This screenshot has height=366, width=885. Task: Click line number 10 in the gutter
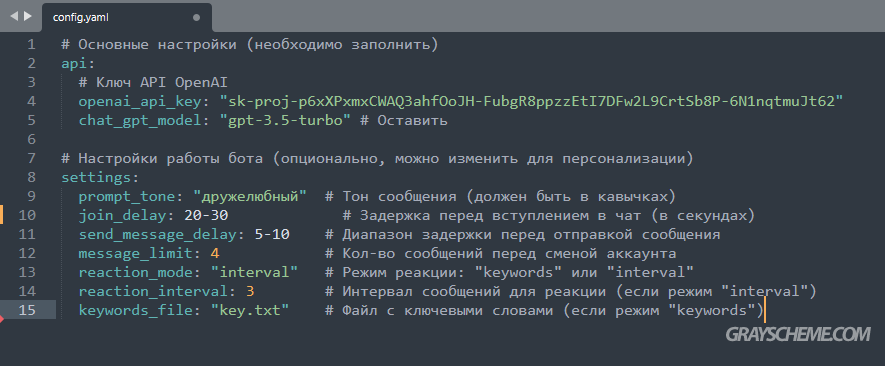28,215
